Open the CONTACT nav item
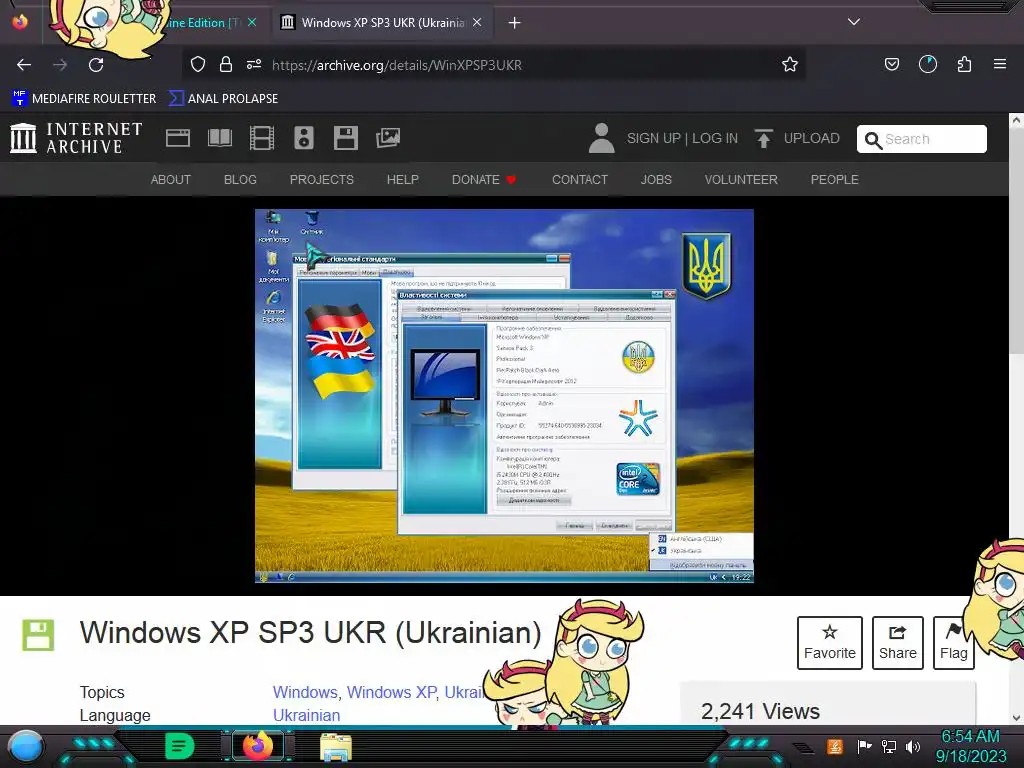 (579, 180)
